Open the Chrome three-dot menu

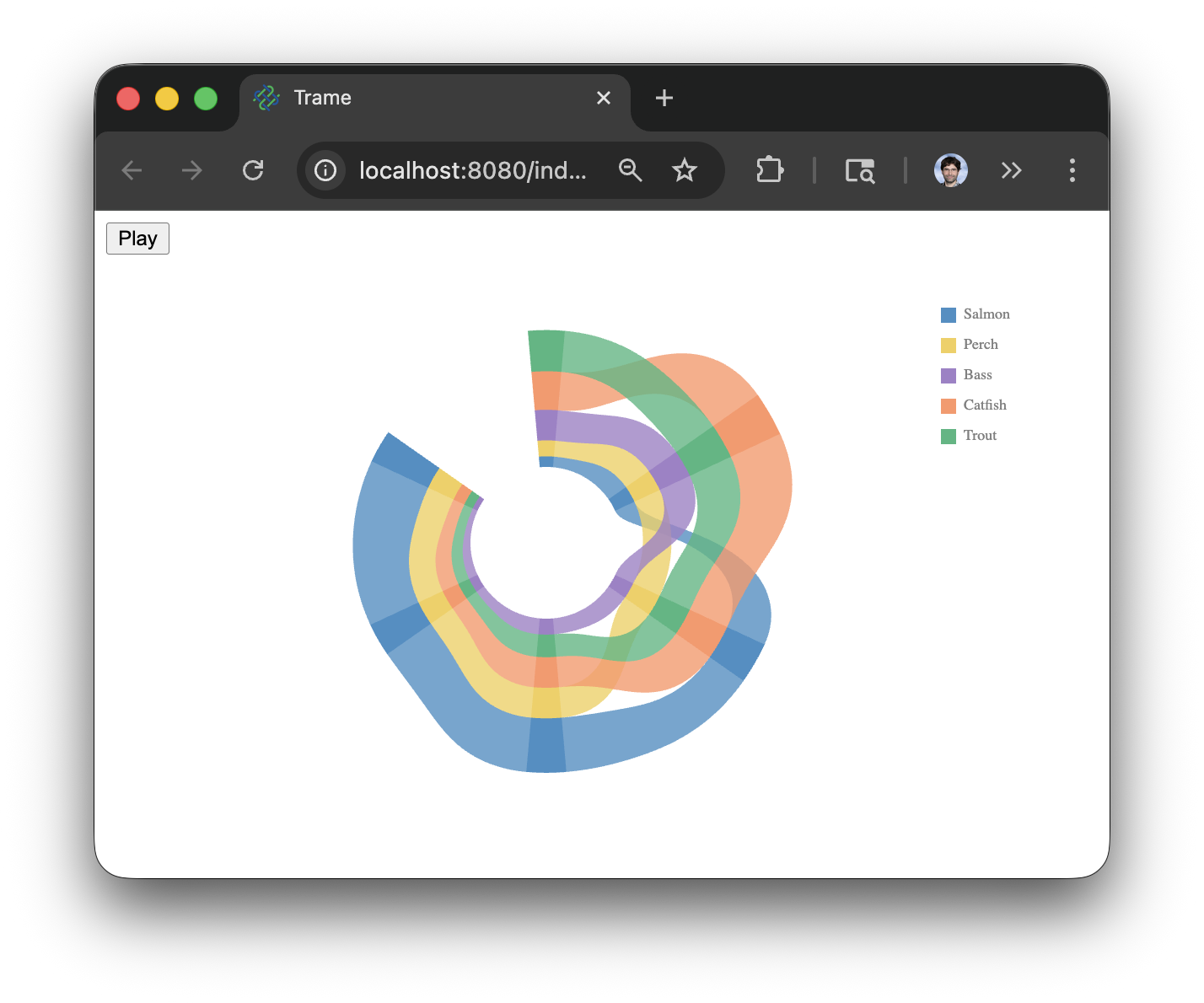(1072, 170)
